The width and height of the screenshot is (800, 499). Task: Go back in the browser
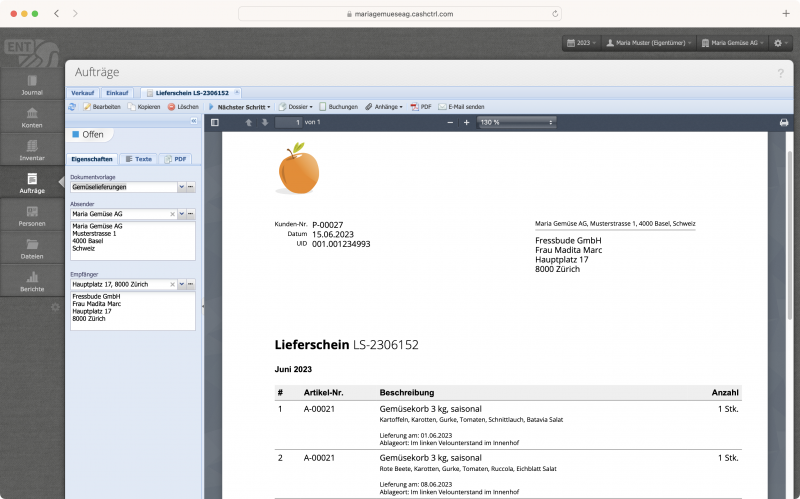(x=57, y=14)
